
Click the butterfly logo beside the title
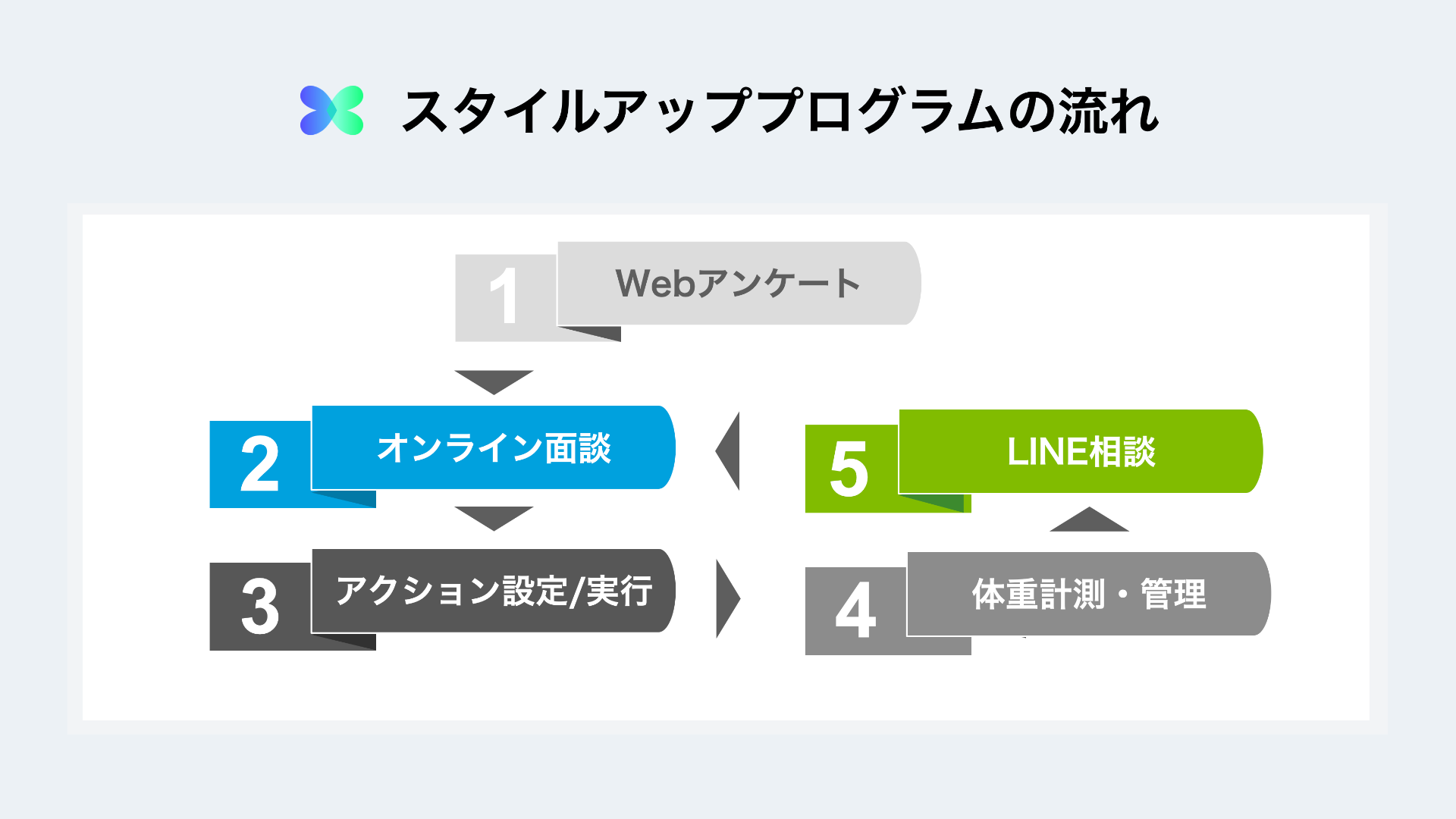pyautogui.click(x=331, y=111)
